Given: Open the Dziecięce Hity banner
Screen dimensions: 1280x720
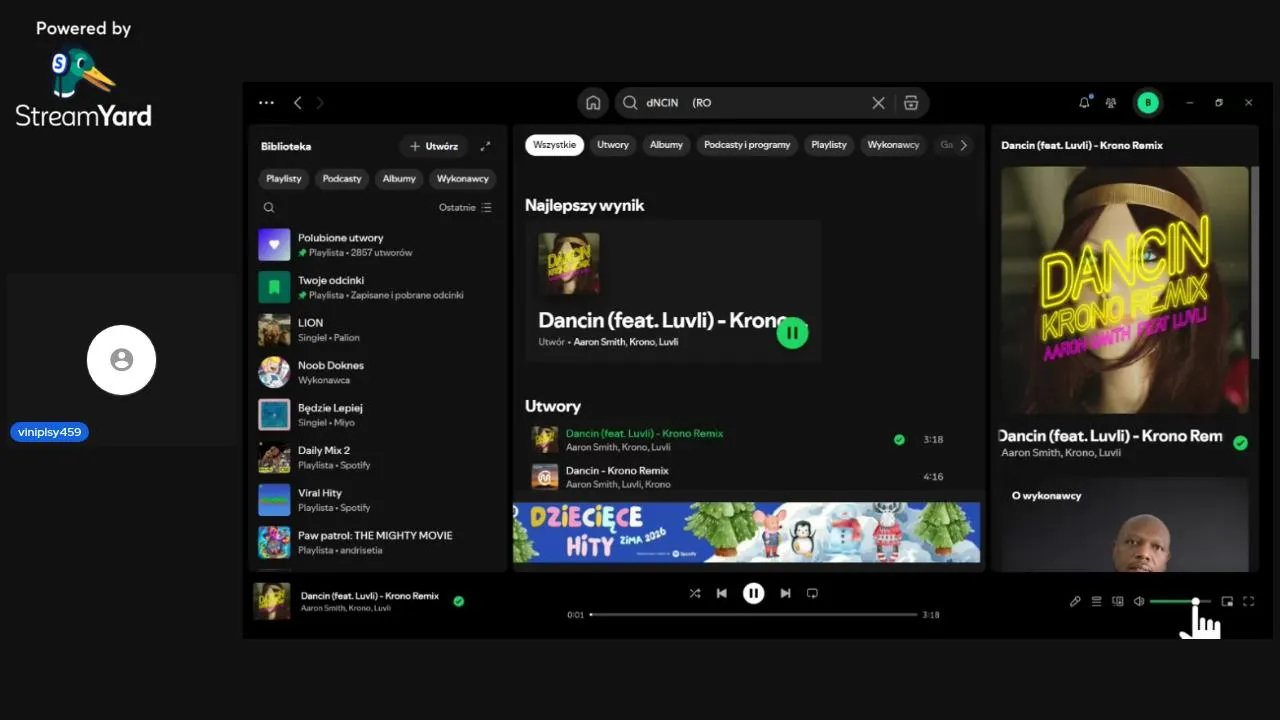Looking at the screenshot, I should [x=746, y=532].
